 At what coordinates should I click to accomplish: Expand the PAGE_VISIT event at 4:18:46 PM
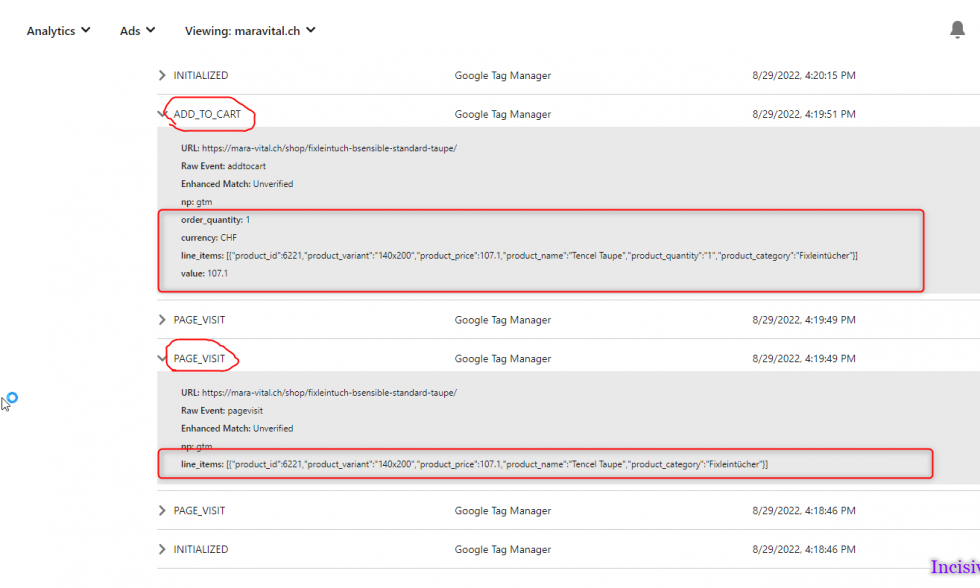(163, 511)
